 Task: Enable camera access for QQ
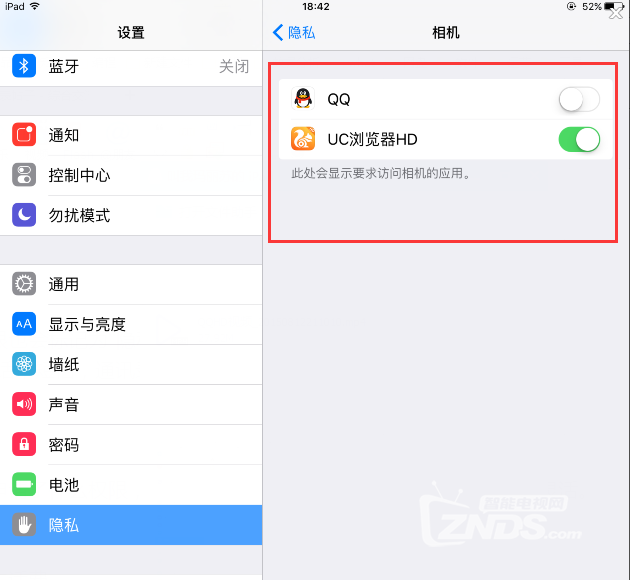(x=579, y=99)
